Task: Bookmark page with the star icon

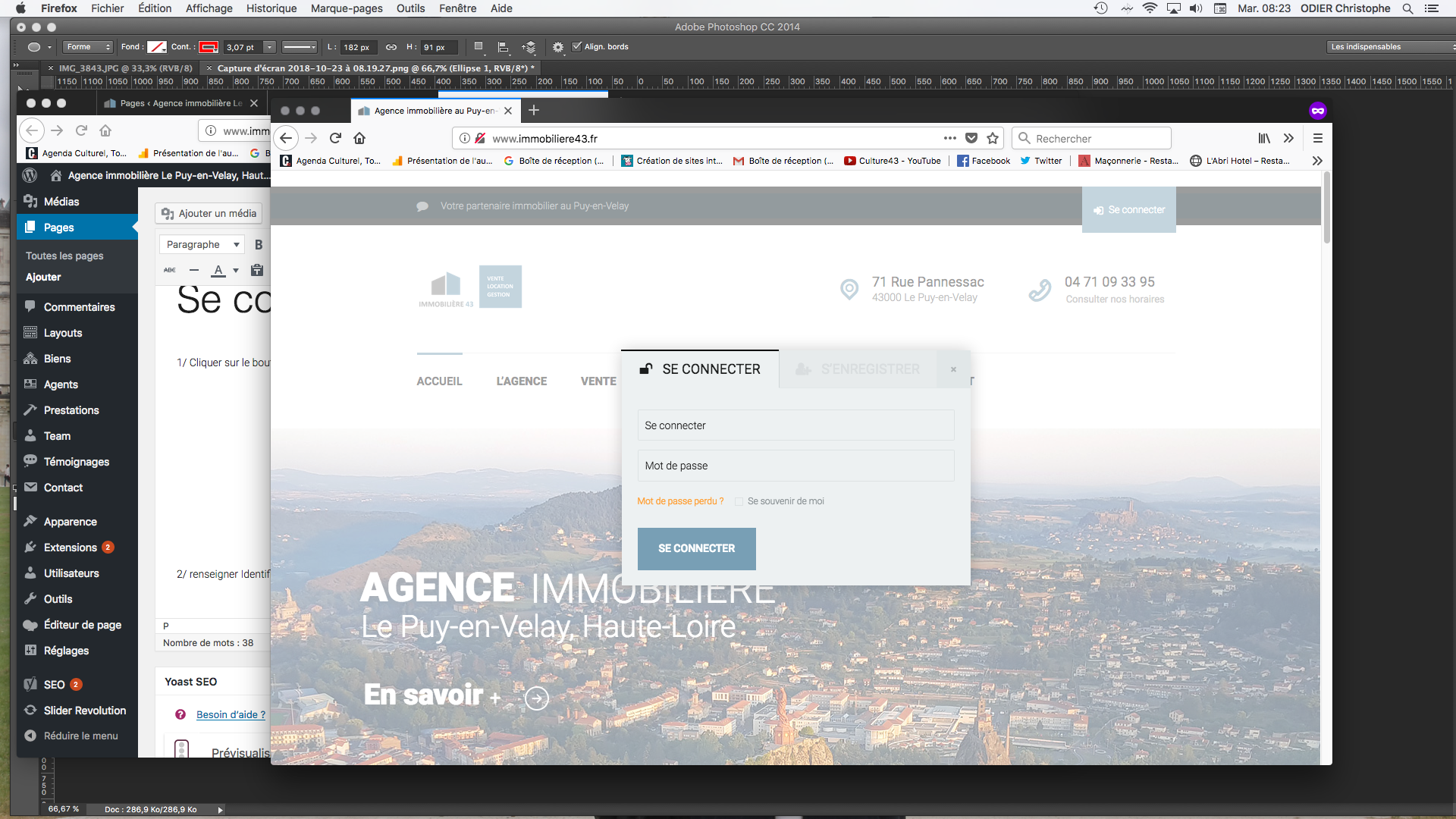Action: [x=993, y=138]
